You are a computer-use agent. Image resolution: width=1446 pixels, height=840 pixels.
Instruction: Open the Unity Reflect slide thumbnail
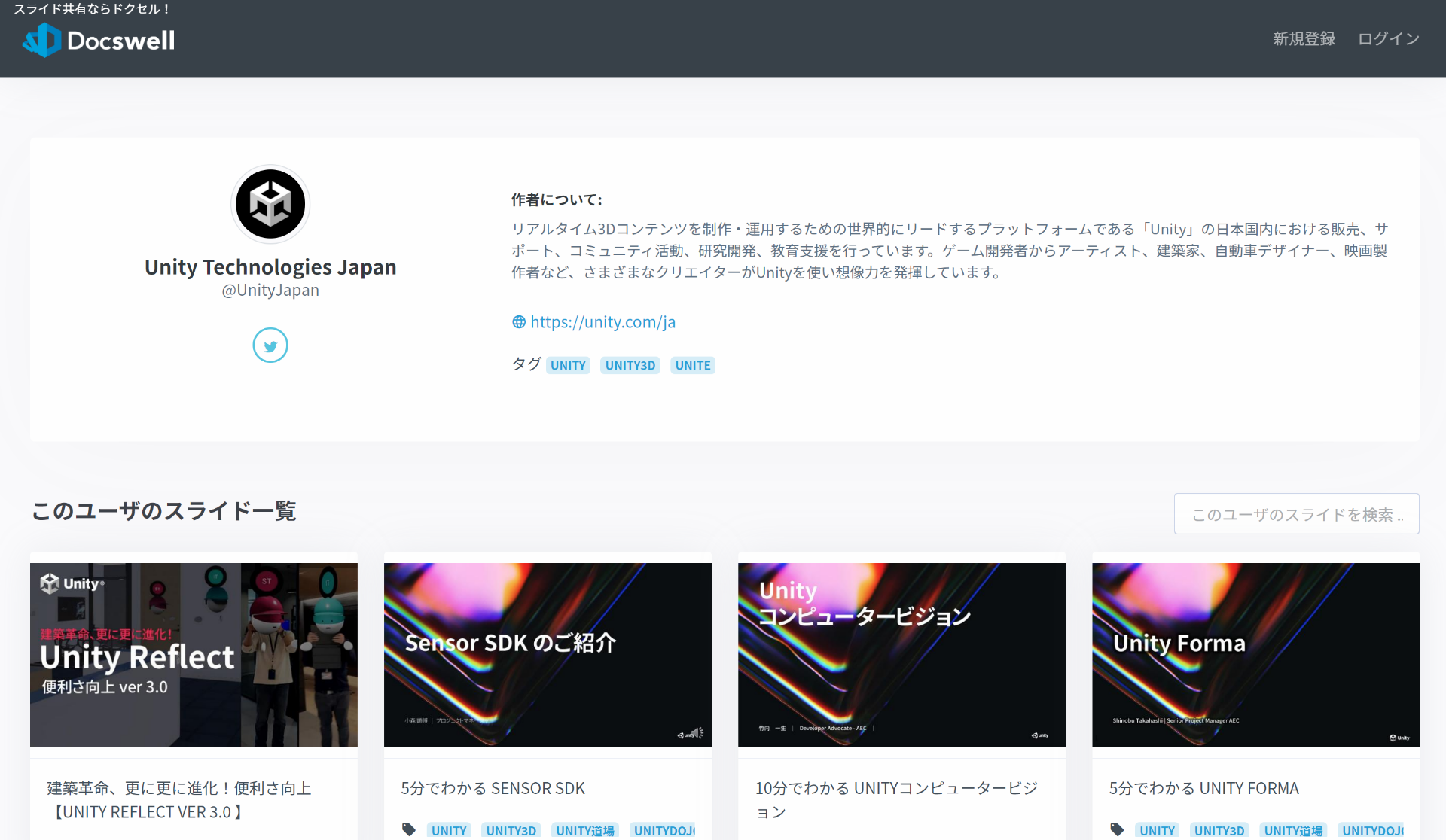[x=194, y=655]
